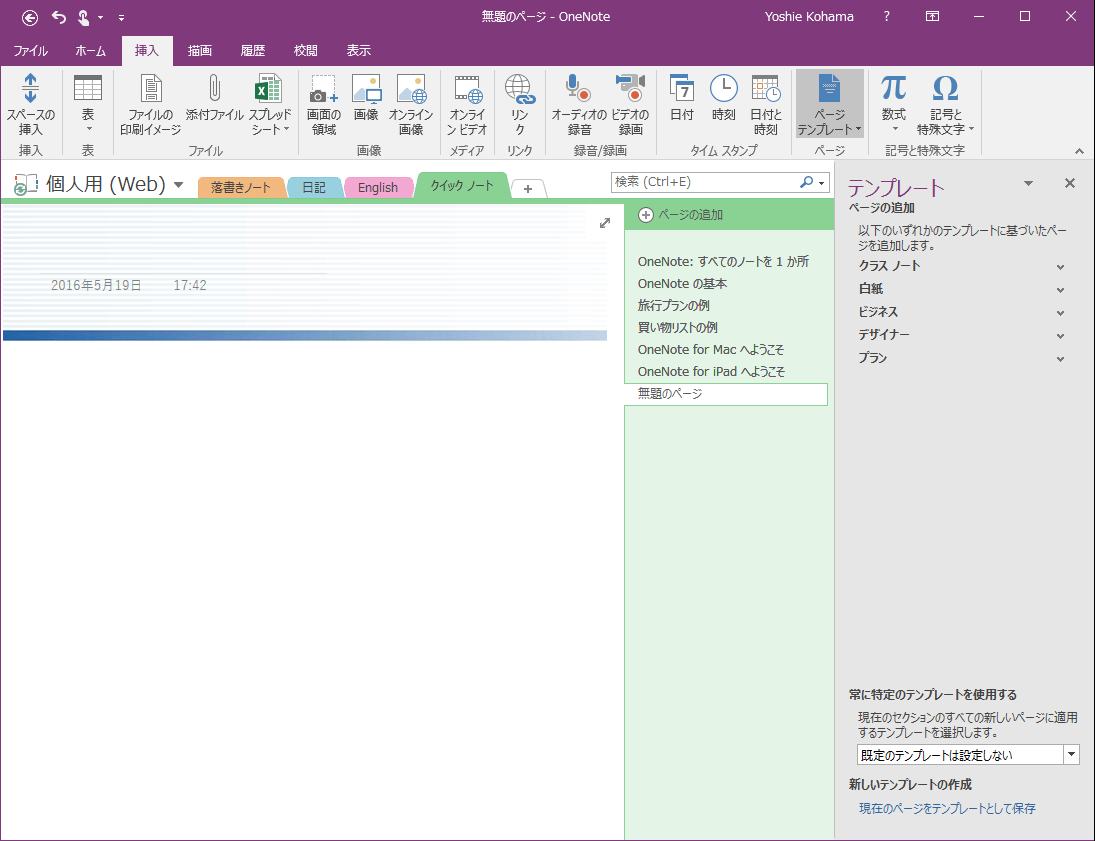The height and width of the screenshot is (841, 1095).
Task: Click the Symbol (記号と特殊文字) omega icon
Action: click(945, 89)
